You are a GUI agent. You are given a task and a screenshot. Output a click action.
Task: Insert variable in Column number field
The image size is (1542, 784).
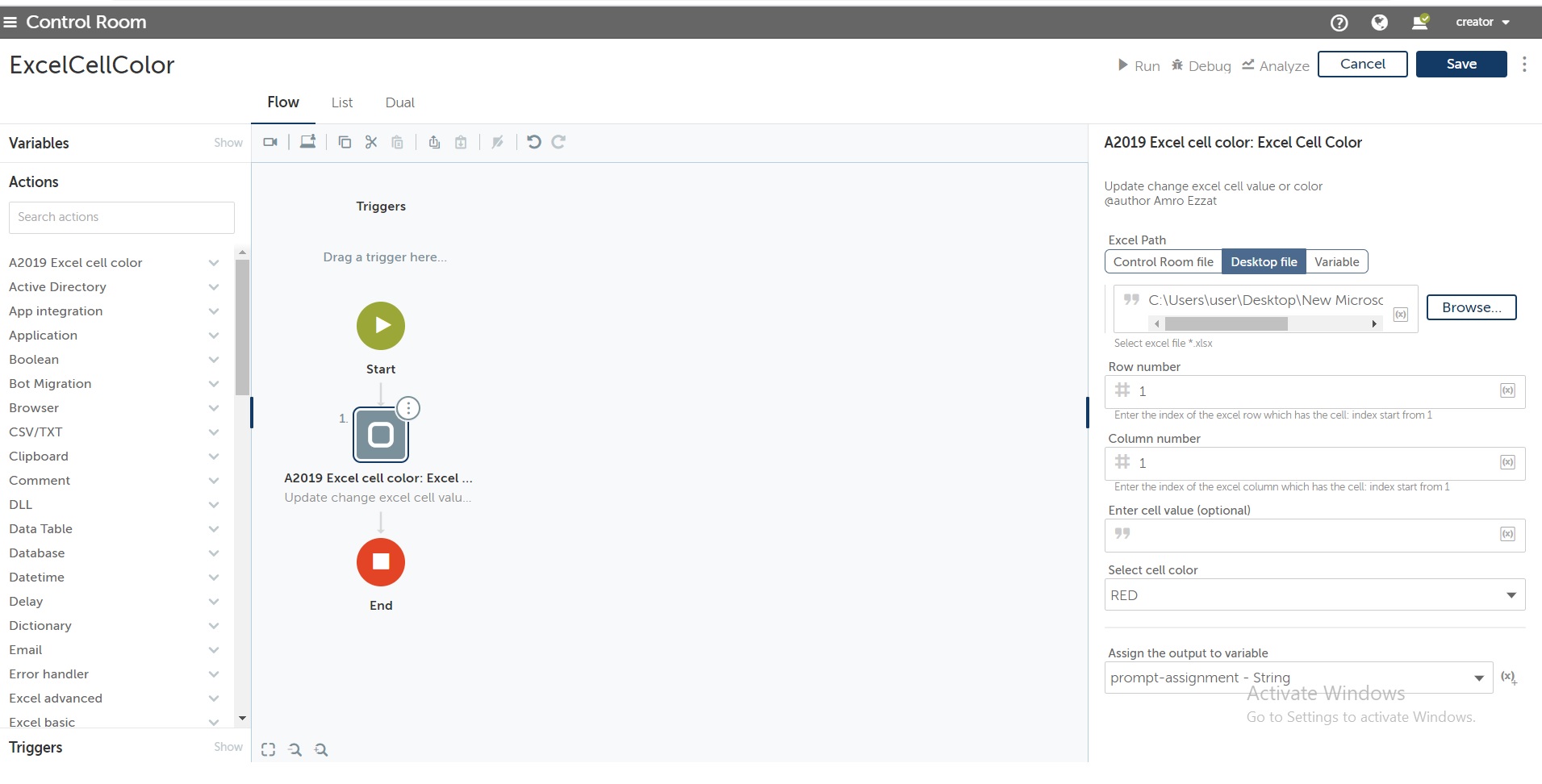pos(1507,462)
